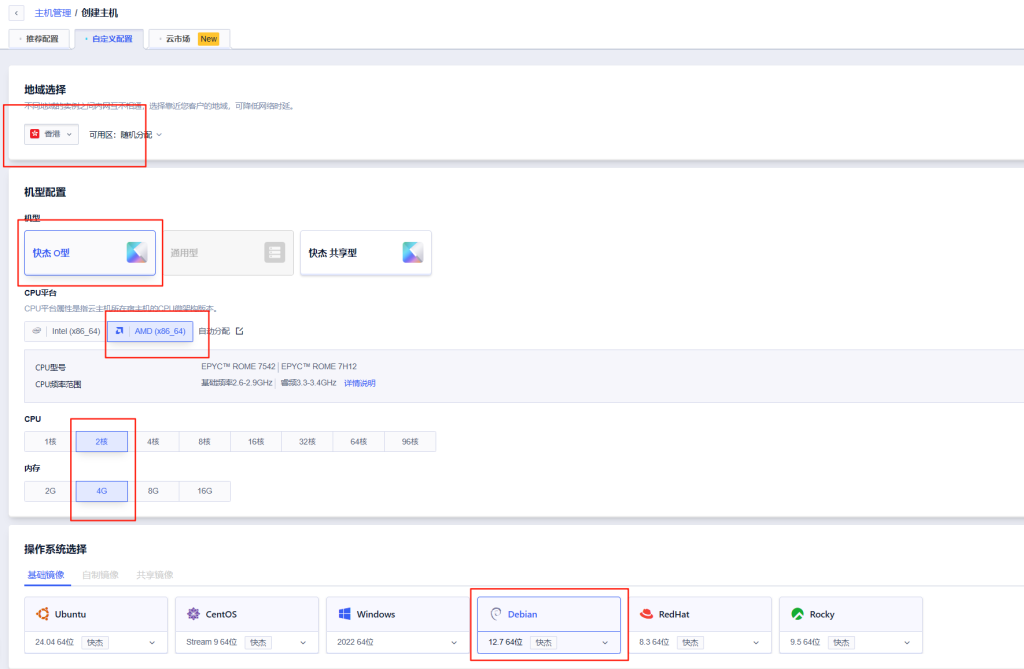Screen dimensions: 1024x669
Task: Click the CentOS logo icon
Action: (193, 614)
